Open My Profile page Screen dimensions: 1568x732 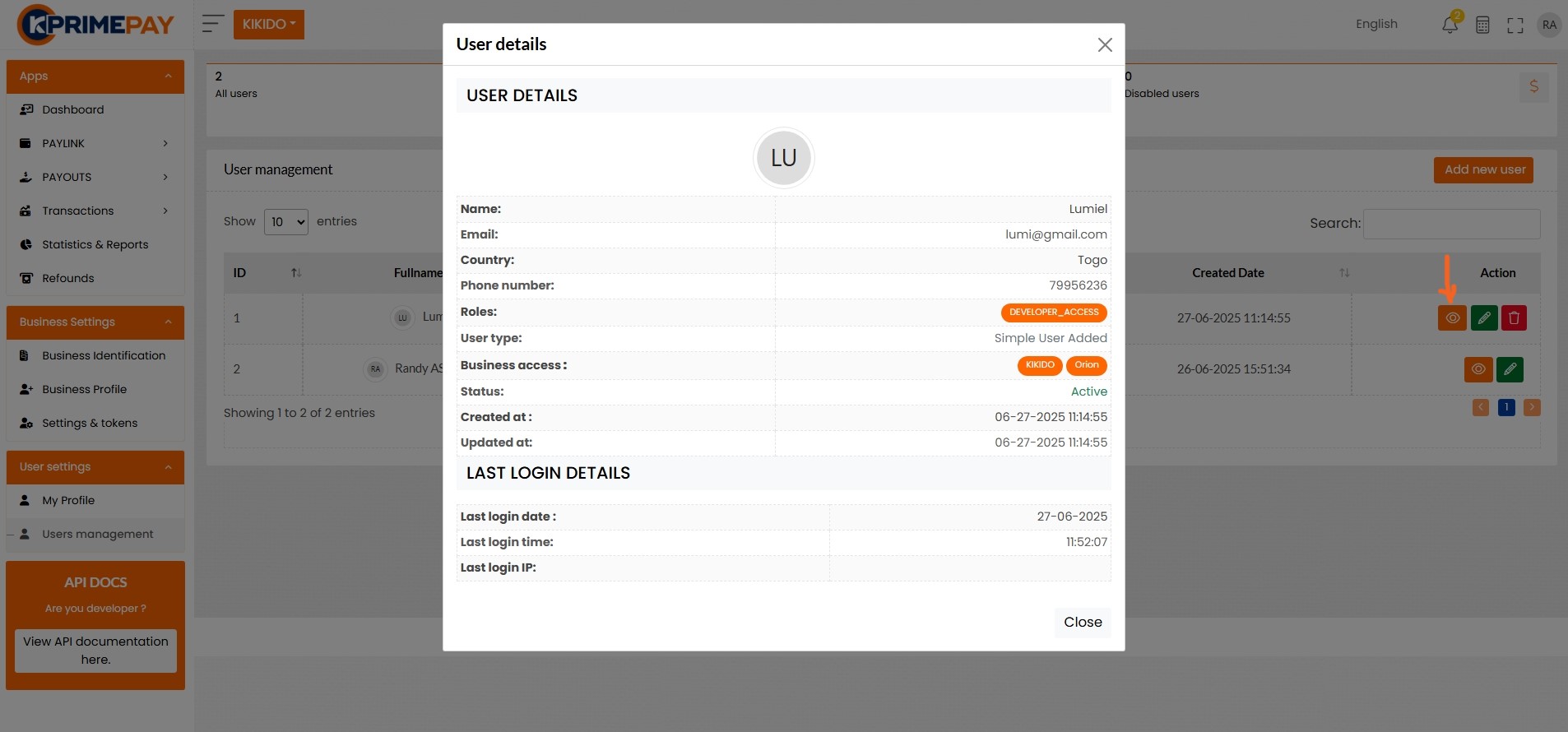click(95, 500)
